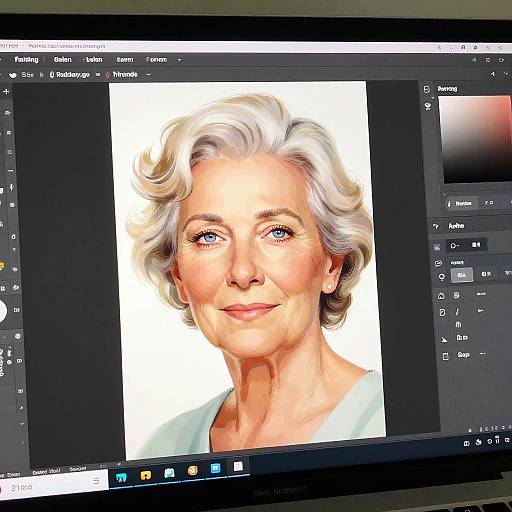512x512 pixels.
Task: Open the orange circular taskbar icon
Action: click(x=193, y=470)
